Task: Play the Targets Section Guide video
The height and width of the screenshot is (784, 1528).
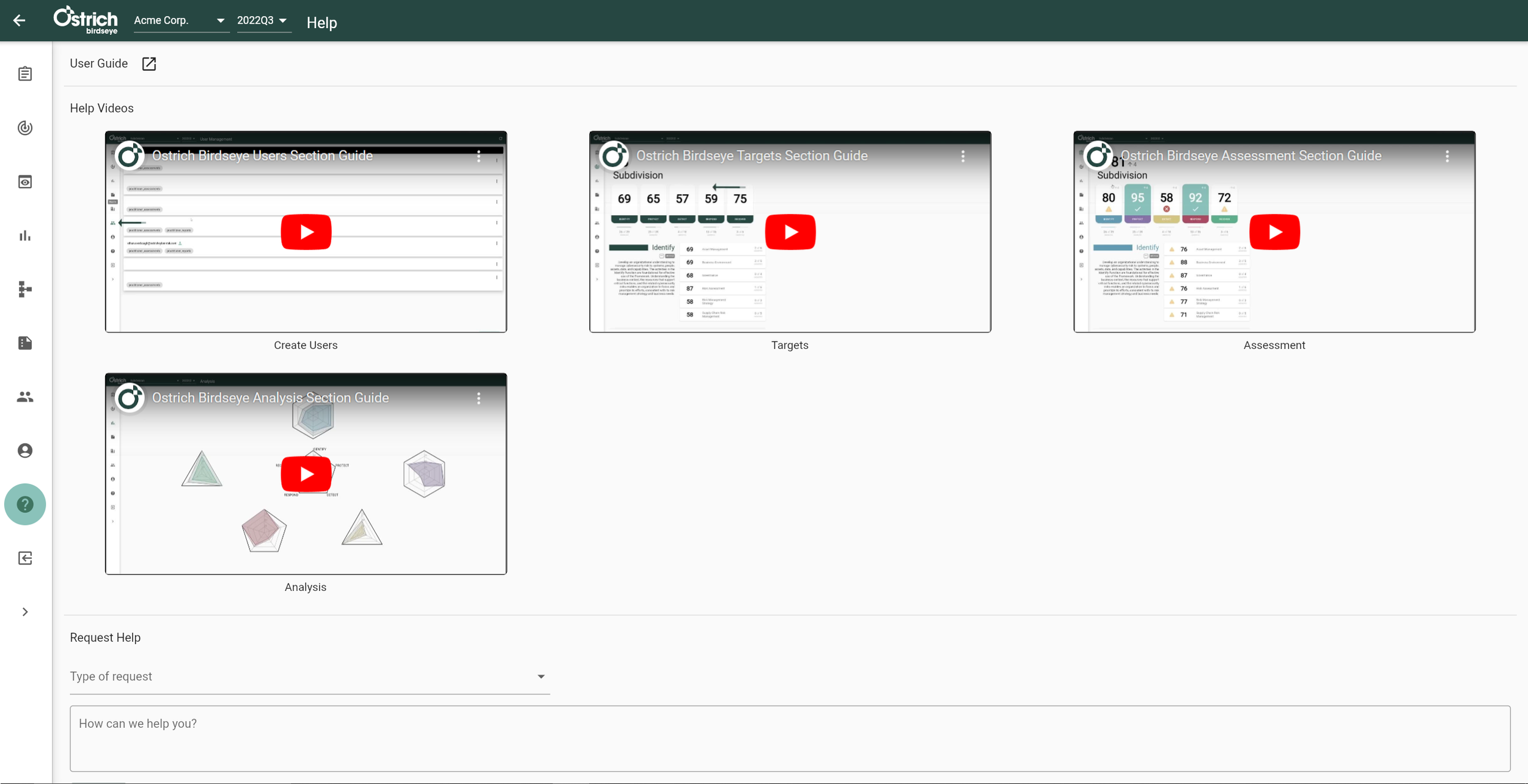Action: point(790,232)
